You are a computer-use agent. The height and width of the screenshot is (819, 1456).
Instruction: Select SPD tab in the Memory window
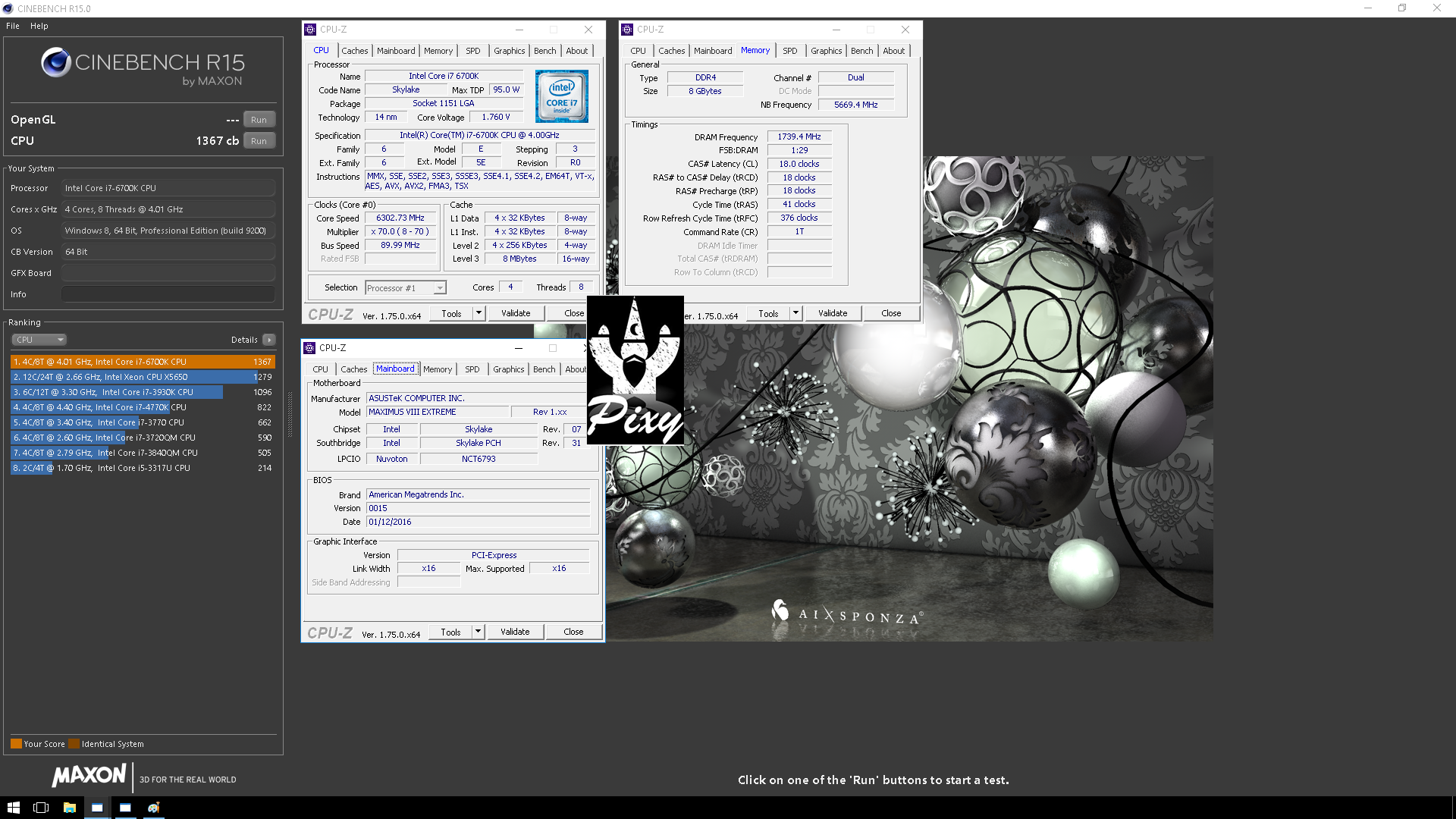(790, 51)
